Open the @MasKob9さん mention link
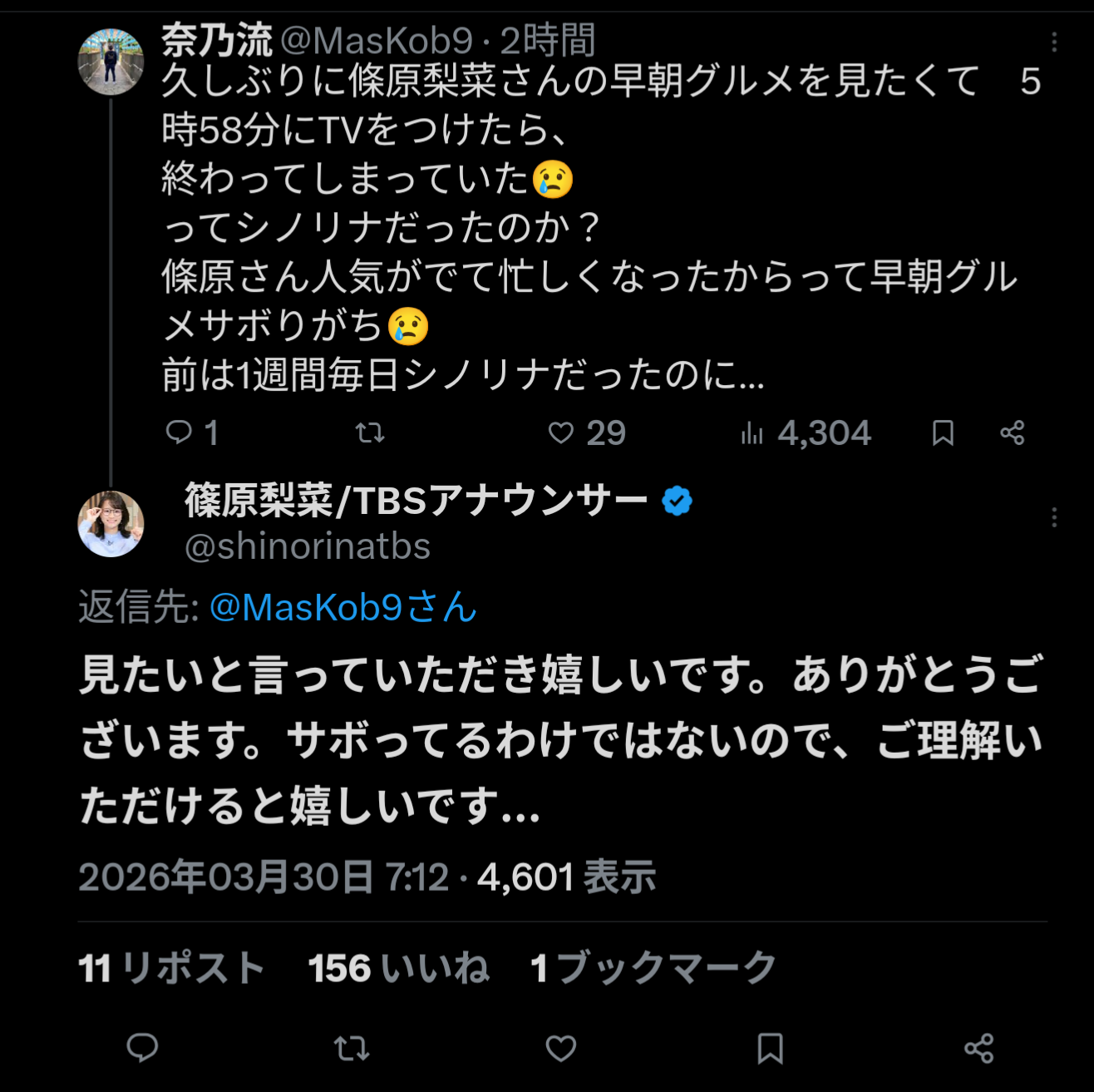This screenshot has width=1094, height=1092. tap(342, 607)
